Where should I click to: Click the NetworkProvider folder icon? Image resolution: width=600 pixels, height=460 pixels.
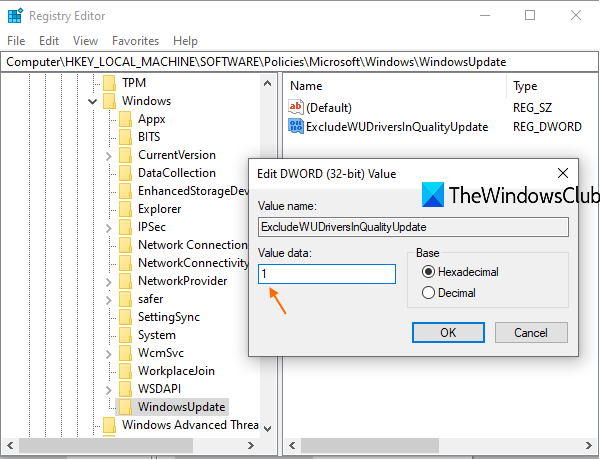pos(125,281)
